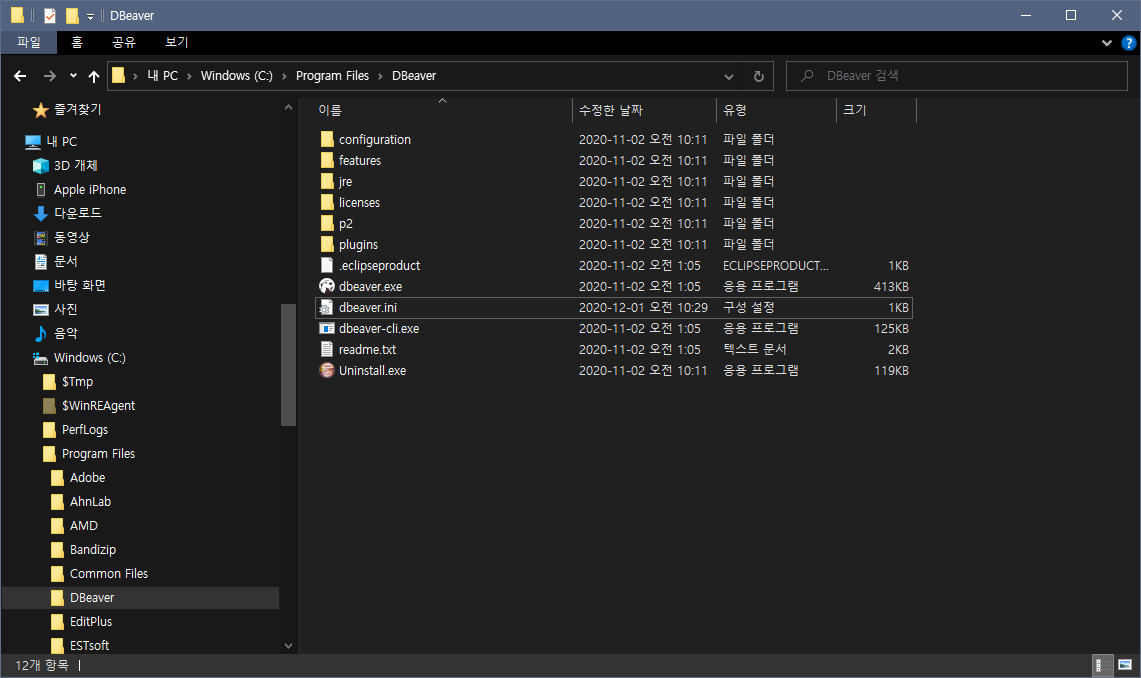Screen dimensions: 1141x678
Task: Click the dbeaver.exe beaver application icon
Action: [327, 287]
